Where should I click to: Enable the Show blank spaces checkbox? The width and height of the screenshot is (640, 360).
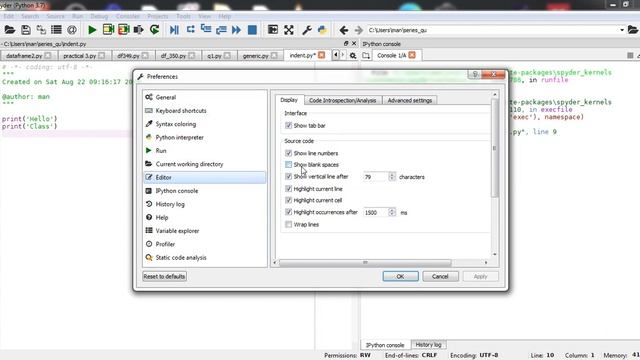[x=289, y=164]
